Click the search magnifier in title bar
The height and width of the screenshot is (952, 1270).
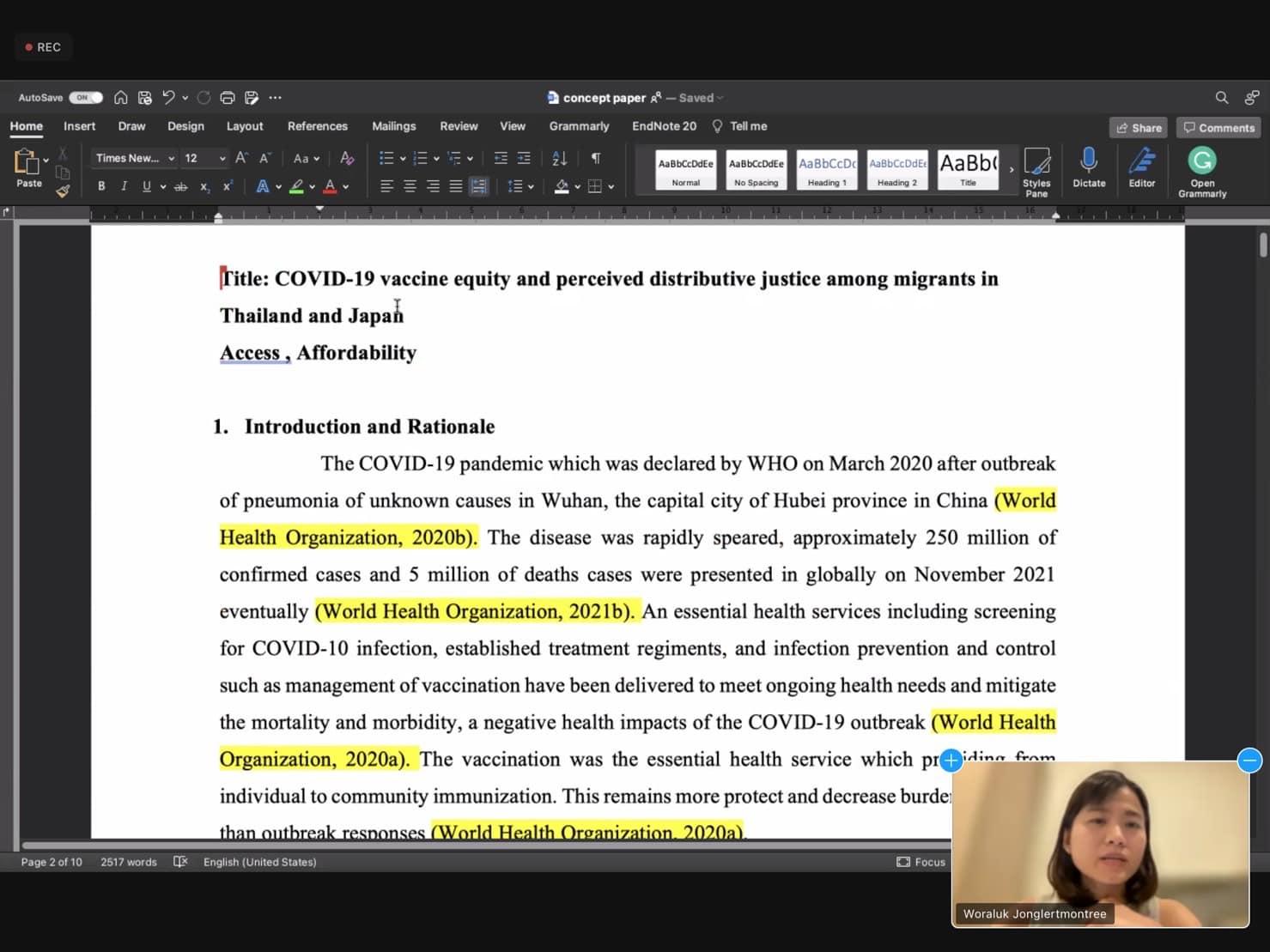[1222, 98]
